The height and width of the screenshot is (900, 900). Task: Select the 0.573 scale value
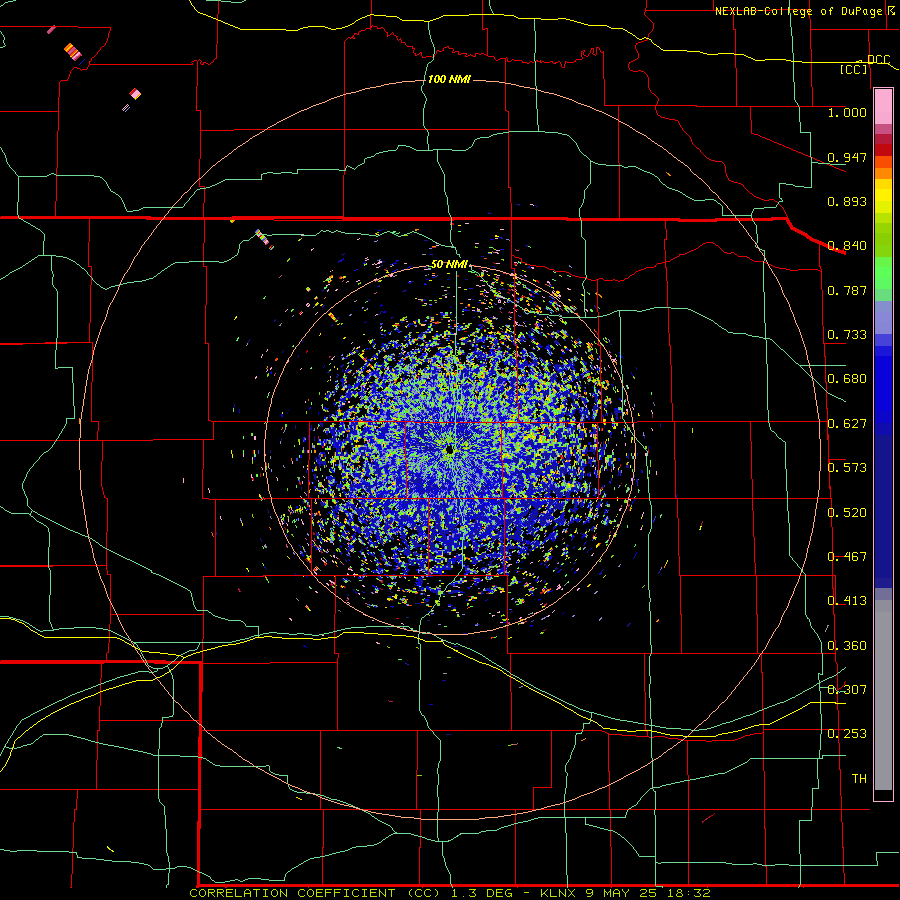[x=847, y=467]
